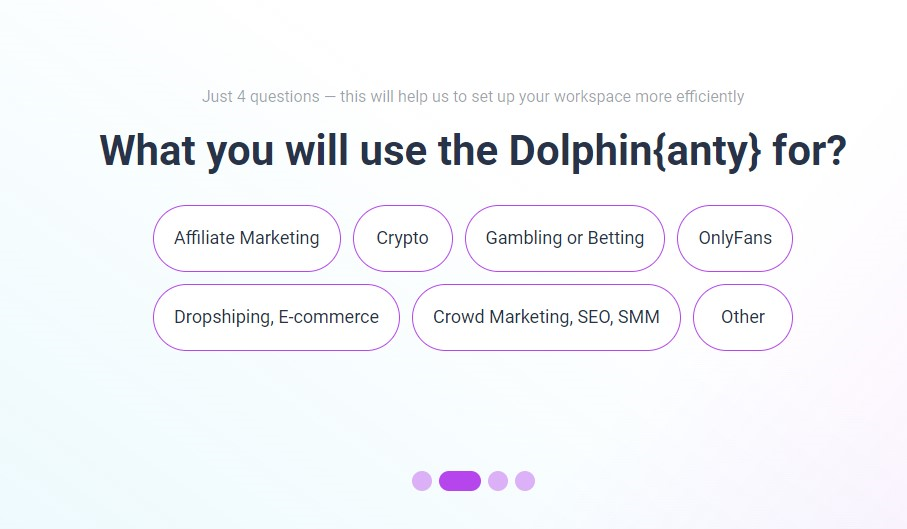Answer the question with Other

[742, 317]
